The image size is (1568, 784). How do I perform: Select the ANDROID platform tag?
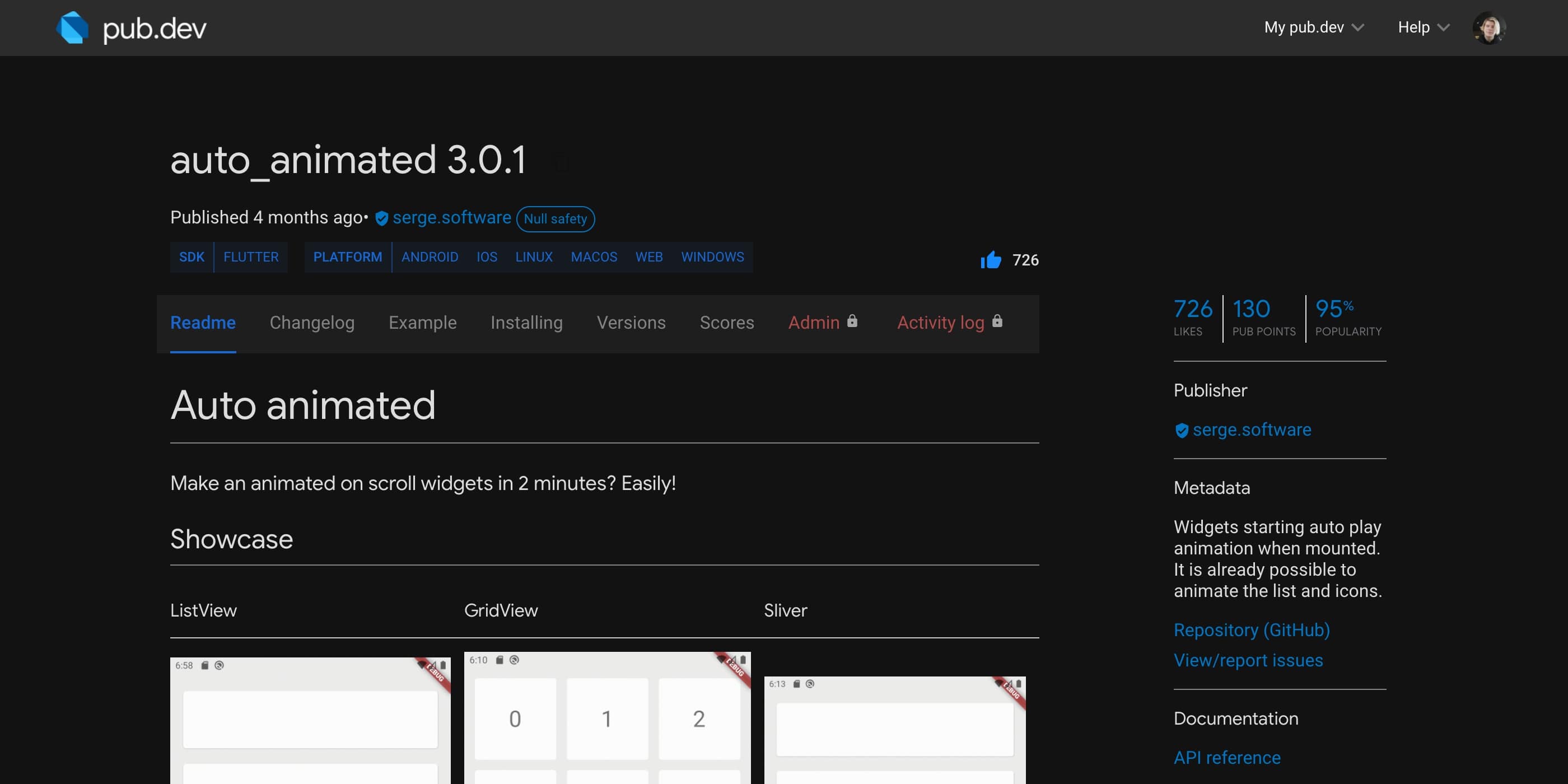430,257
